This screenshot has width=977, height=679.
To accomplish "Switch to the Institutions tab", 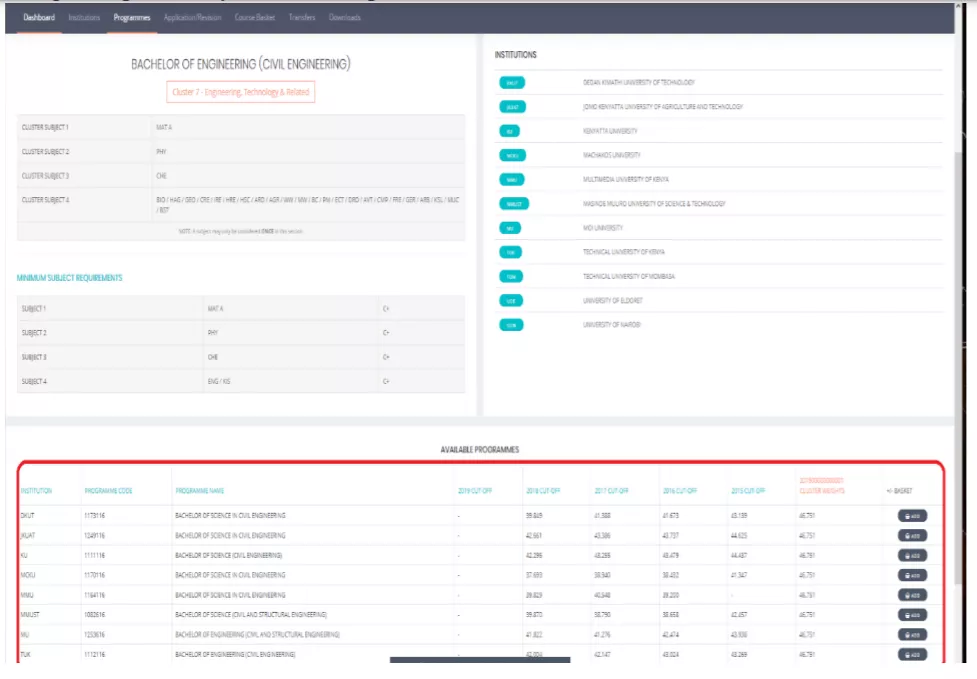I will tap(84, 18).
